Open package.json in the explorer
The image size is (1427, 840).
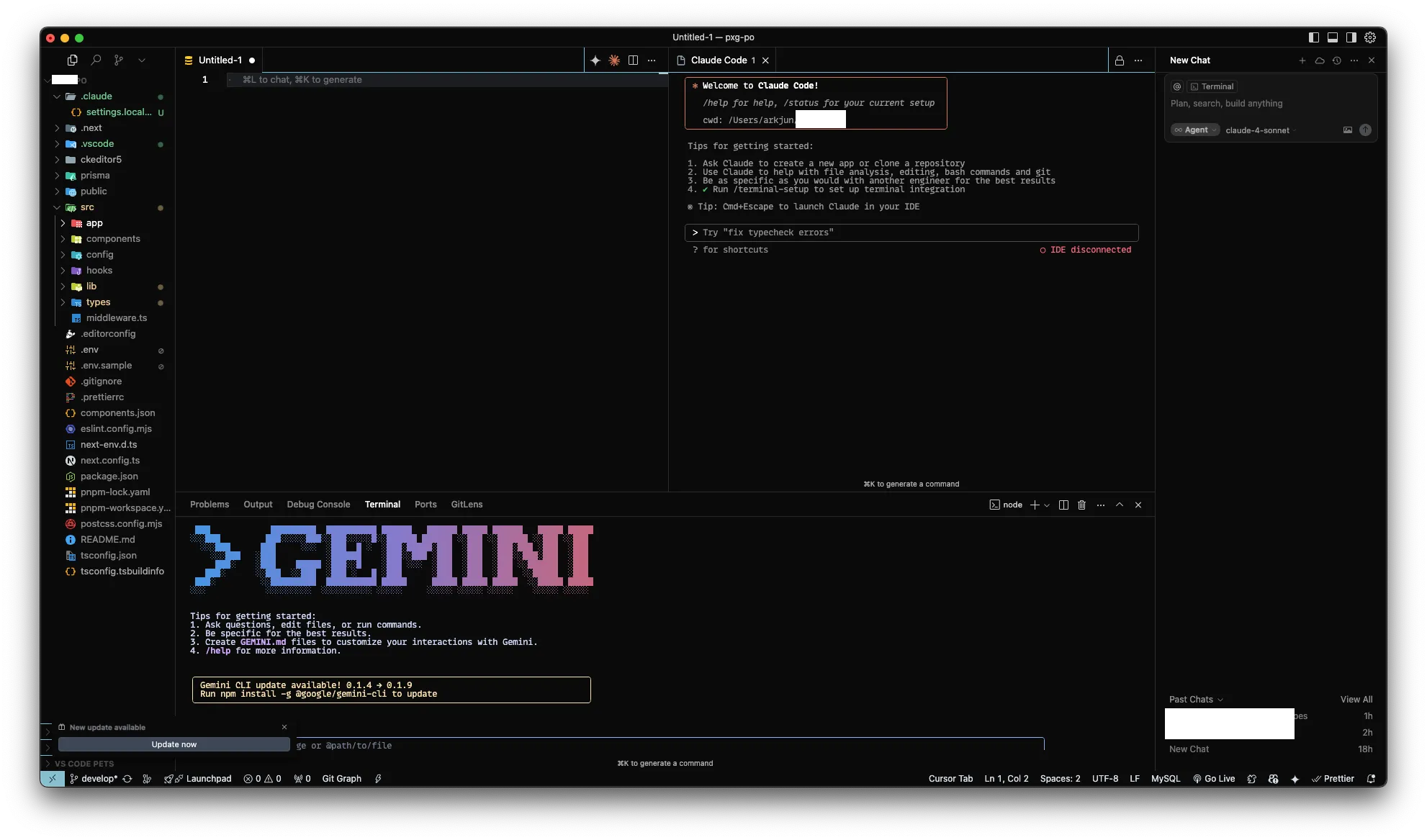point(109,477)
